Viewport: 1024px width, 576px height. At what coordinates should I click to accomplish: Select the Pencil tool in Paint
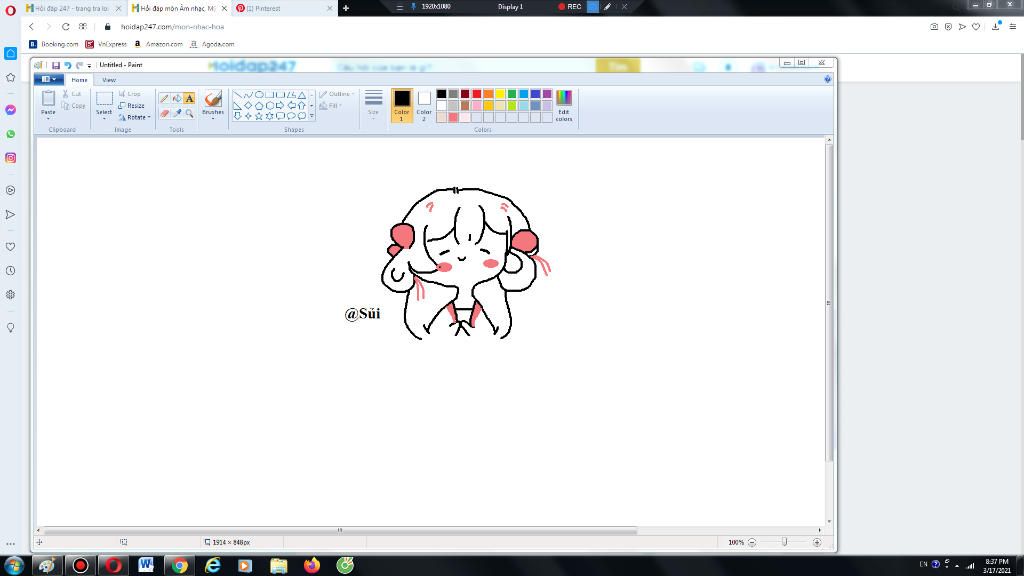pyautogui.click(x=165, y=99)
